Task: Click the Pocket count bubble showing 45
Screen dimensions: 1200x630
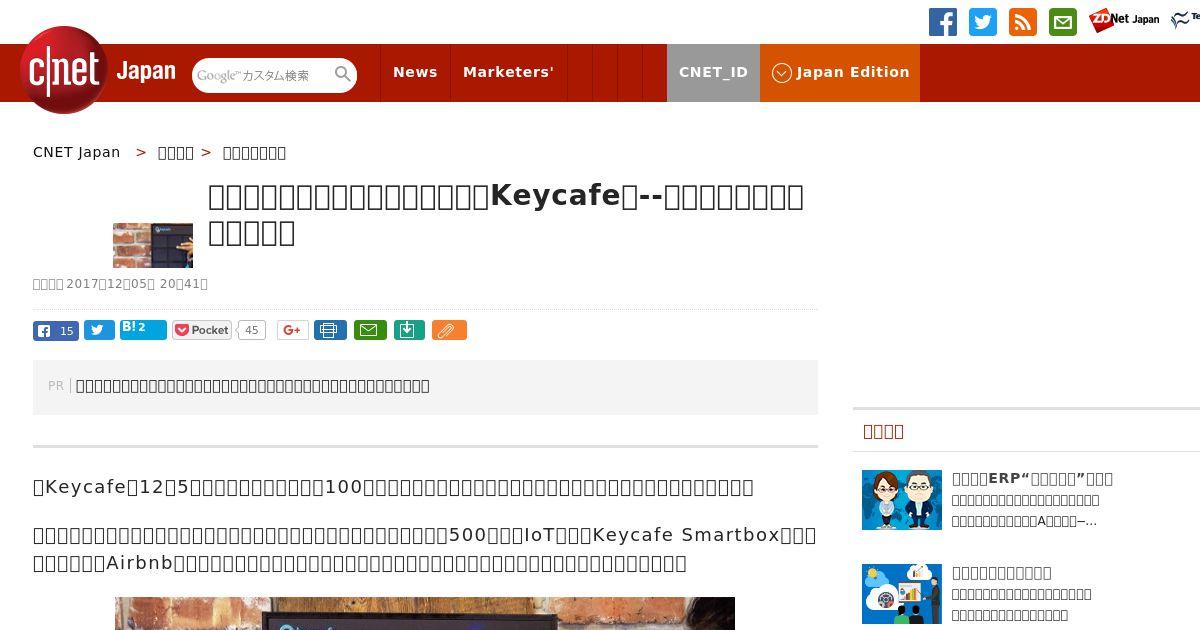Action: pos(252,330)
